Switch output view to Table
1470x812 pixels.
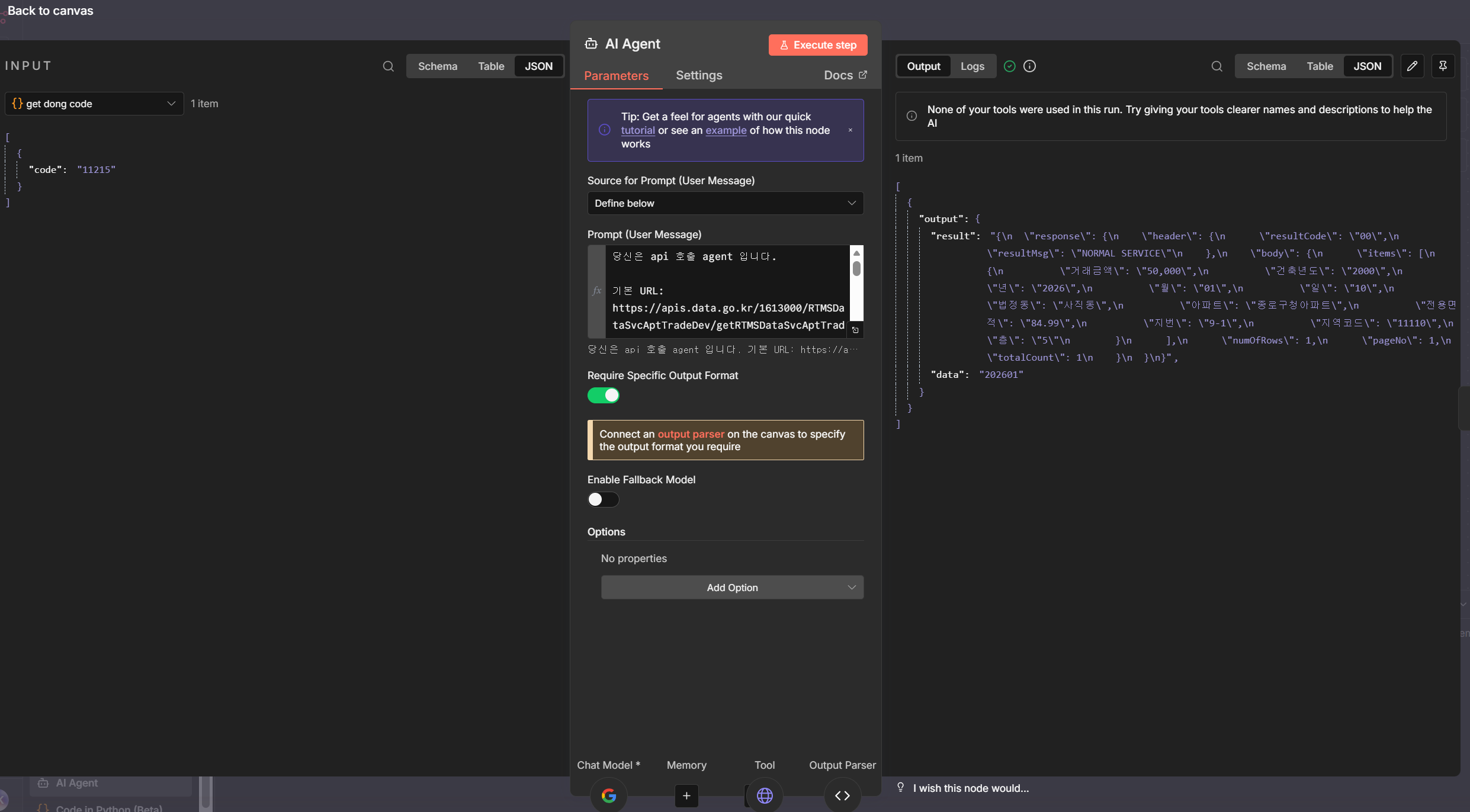pyautogui.click(x=1320, y=66)
